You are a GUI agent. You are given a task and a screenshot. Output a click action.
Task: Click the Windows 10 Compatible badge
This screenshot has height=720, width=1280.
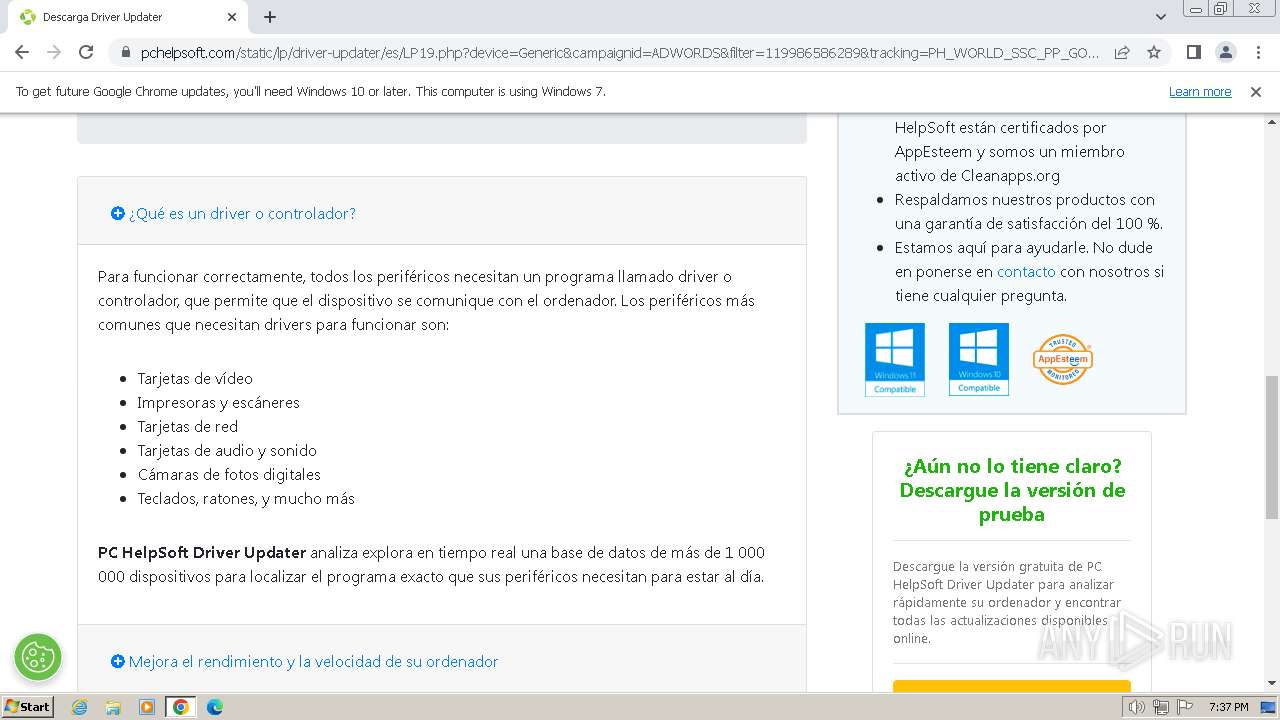[979, 359]
